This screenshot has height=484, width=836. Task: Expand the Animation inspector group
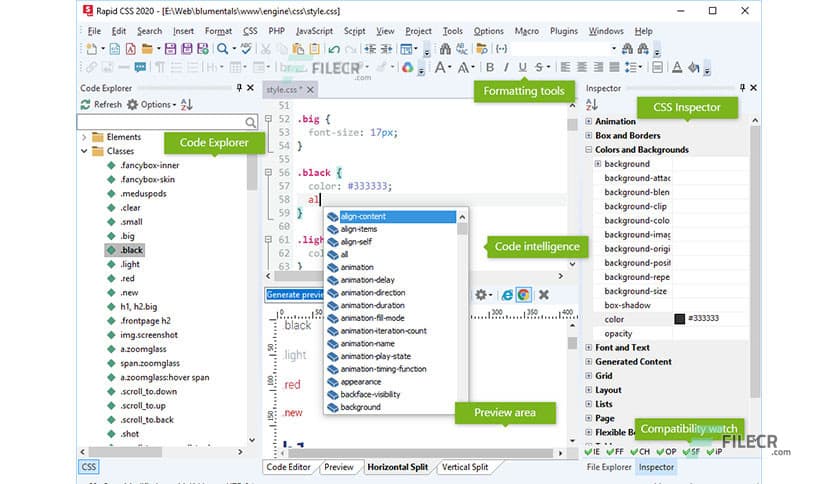pos(589,122)
